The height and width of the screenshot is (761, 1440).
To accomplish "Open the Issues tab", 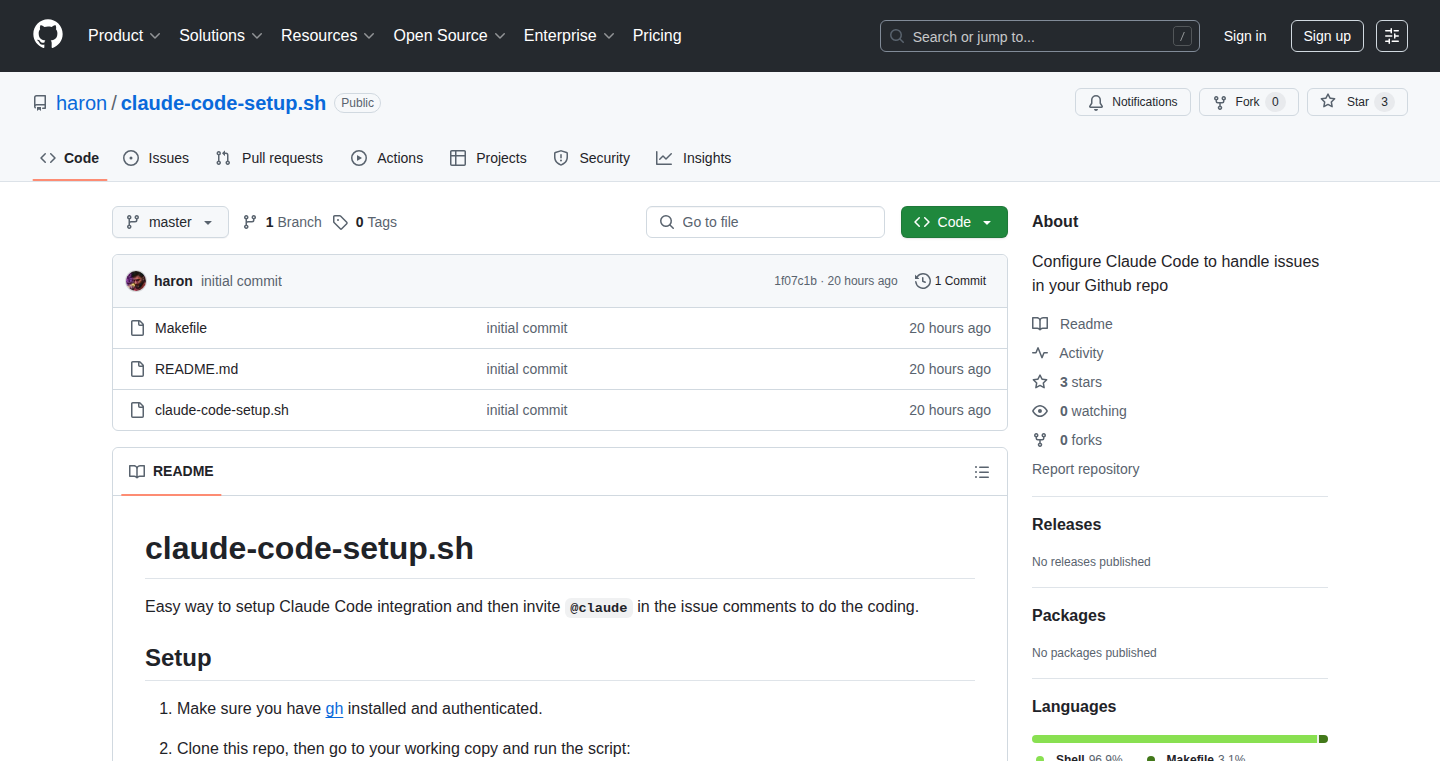I will click(156, 158).
